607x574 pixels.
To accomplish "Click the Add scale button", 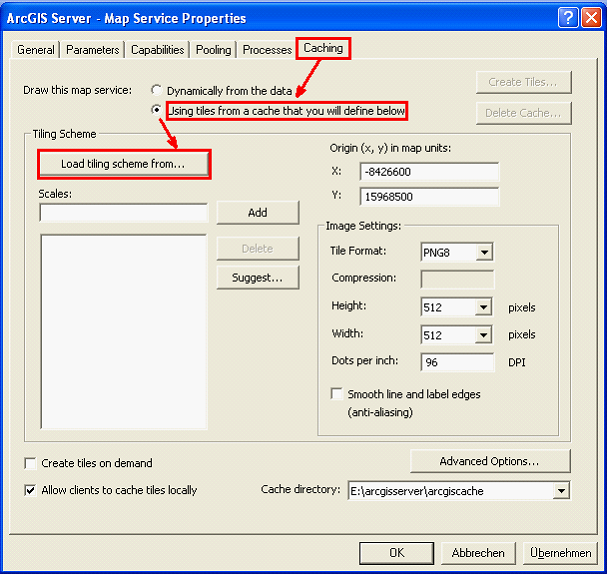I will click(258, 212).
